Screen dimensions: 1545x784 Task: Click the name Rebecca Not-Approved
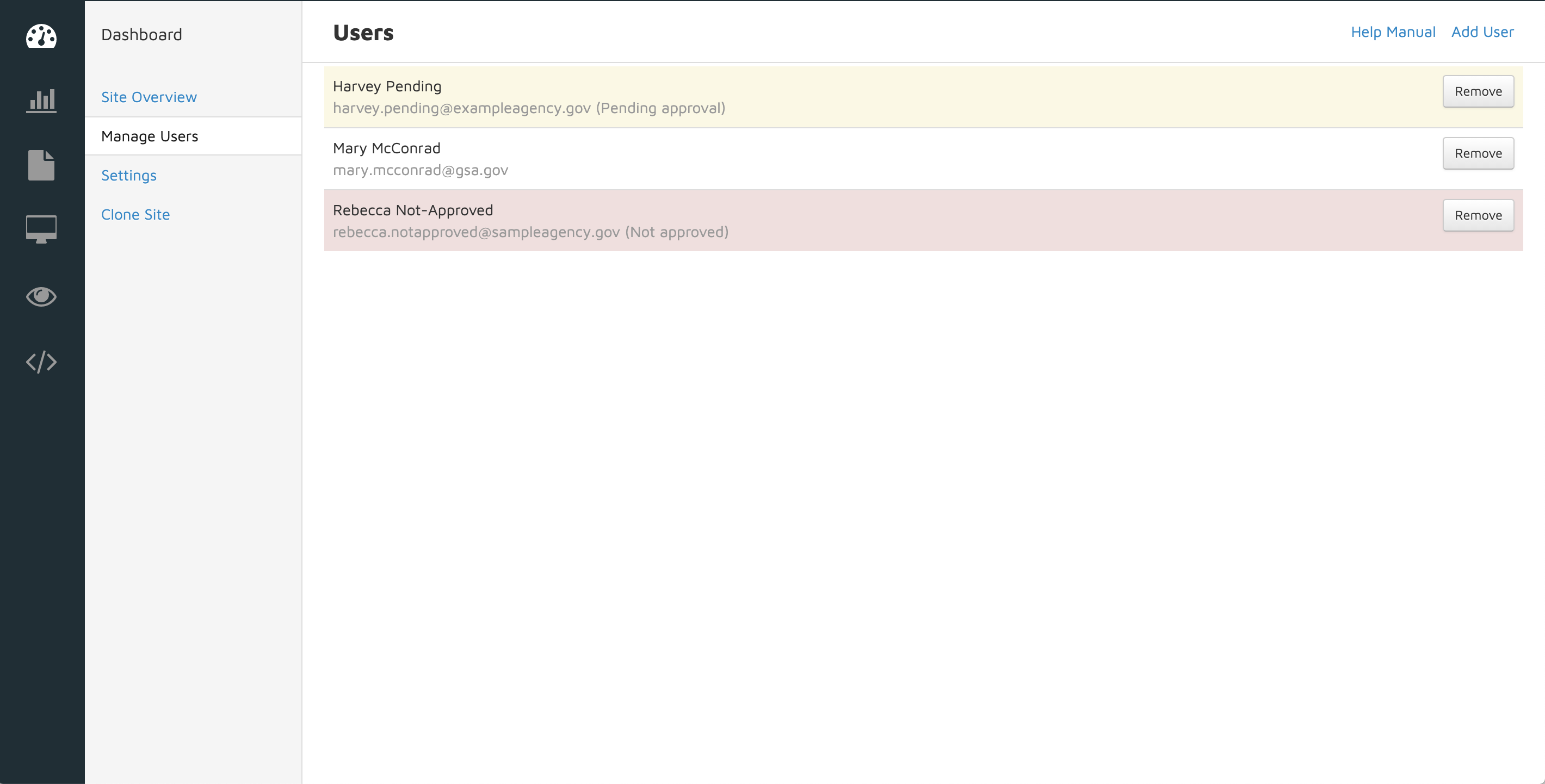413,210
